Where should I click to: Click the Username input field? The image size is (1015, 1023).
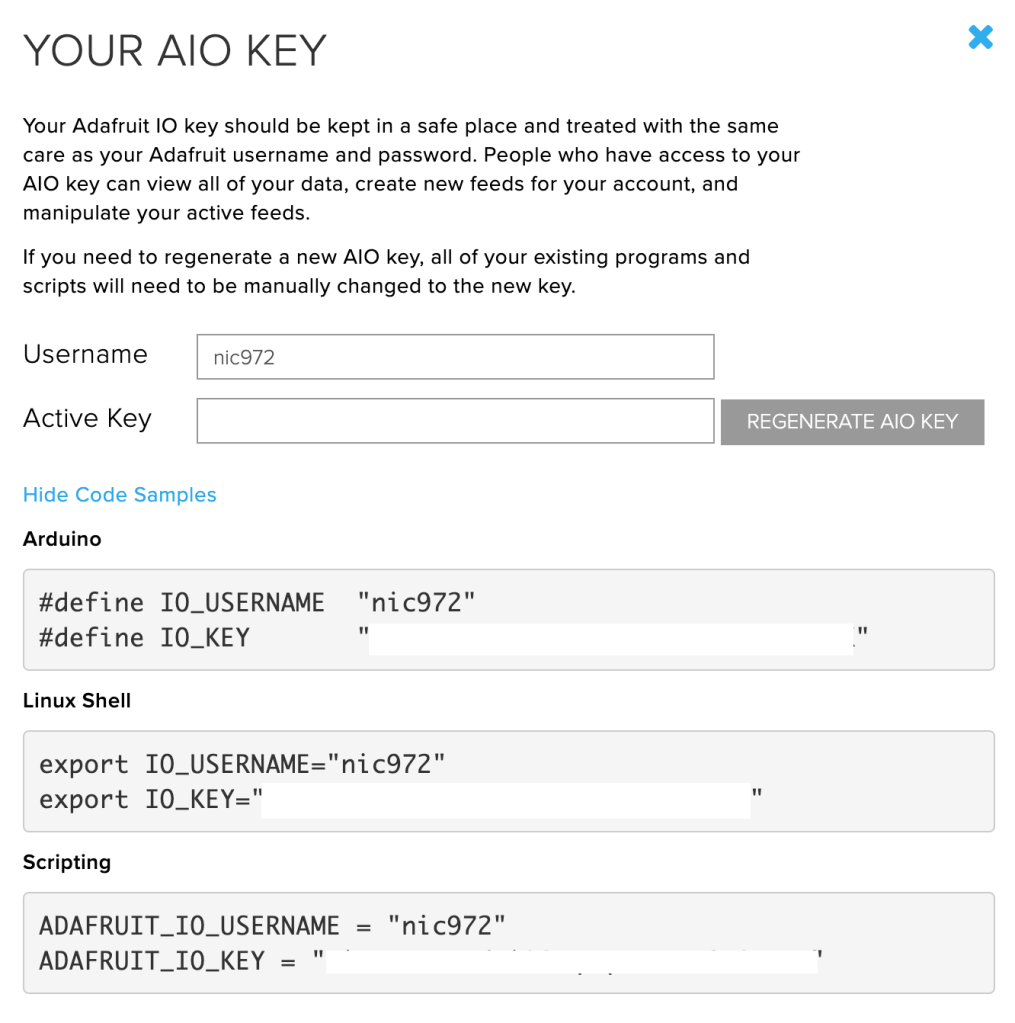(x=455, y=357)
